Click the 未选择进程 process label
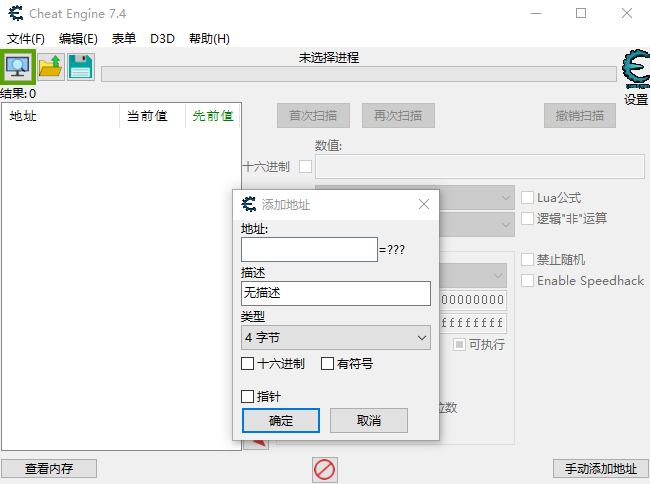 tap(329, 57)
